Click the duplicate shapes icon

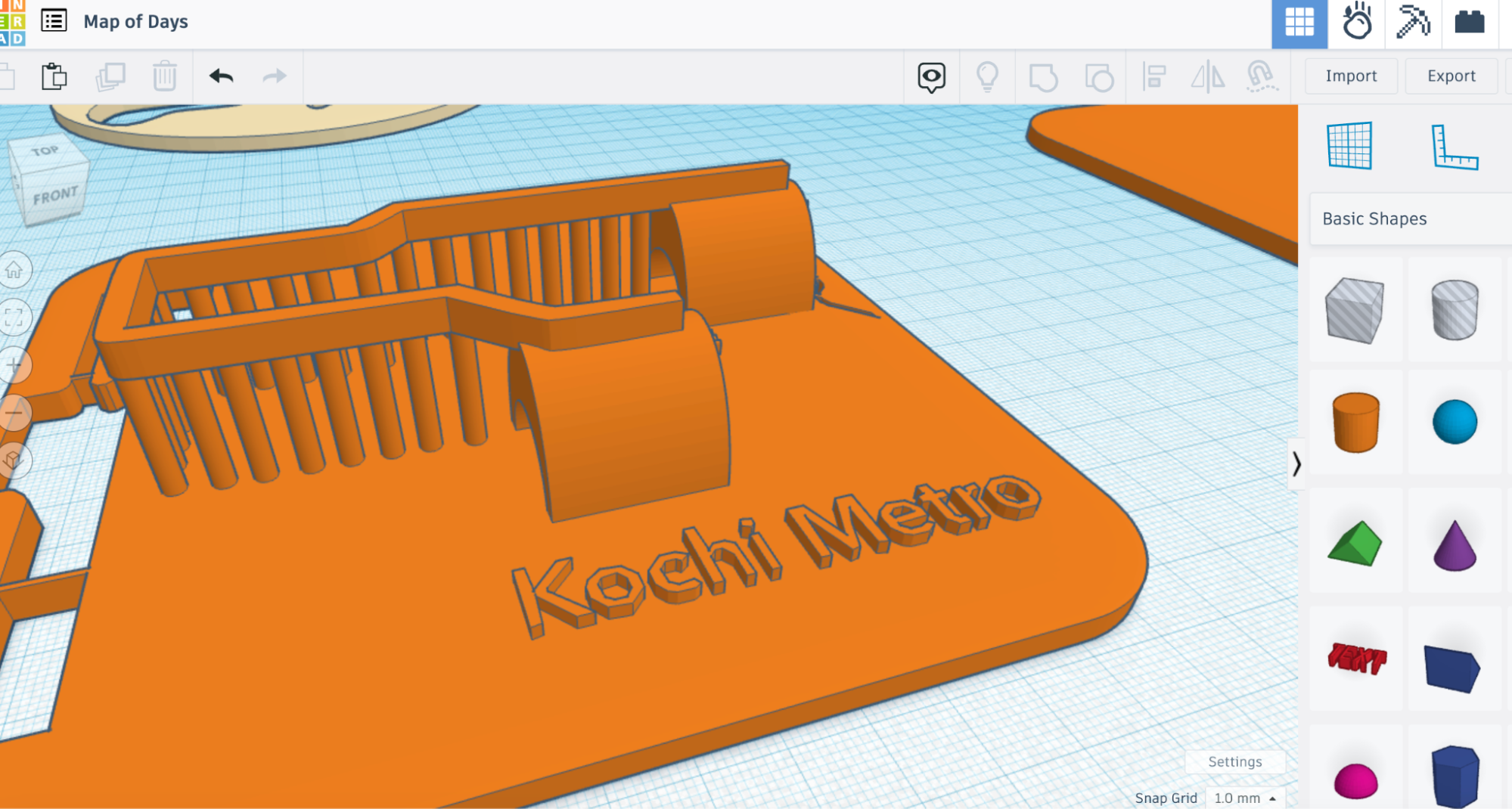point(110,76)
